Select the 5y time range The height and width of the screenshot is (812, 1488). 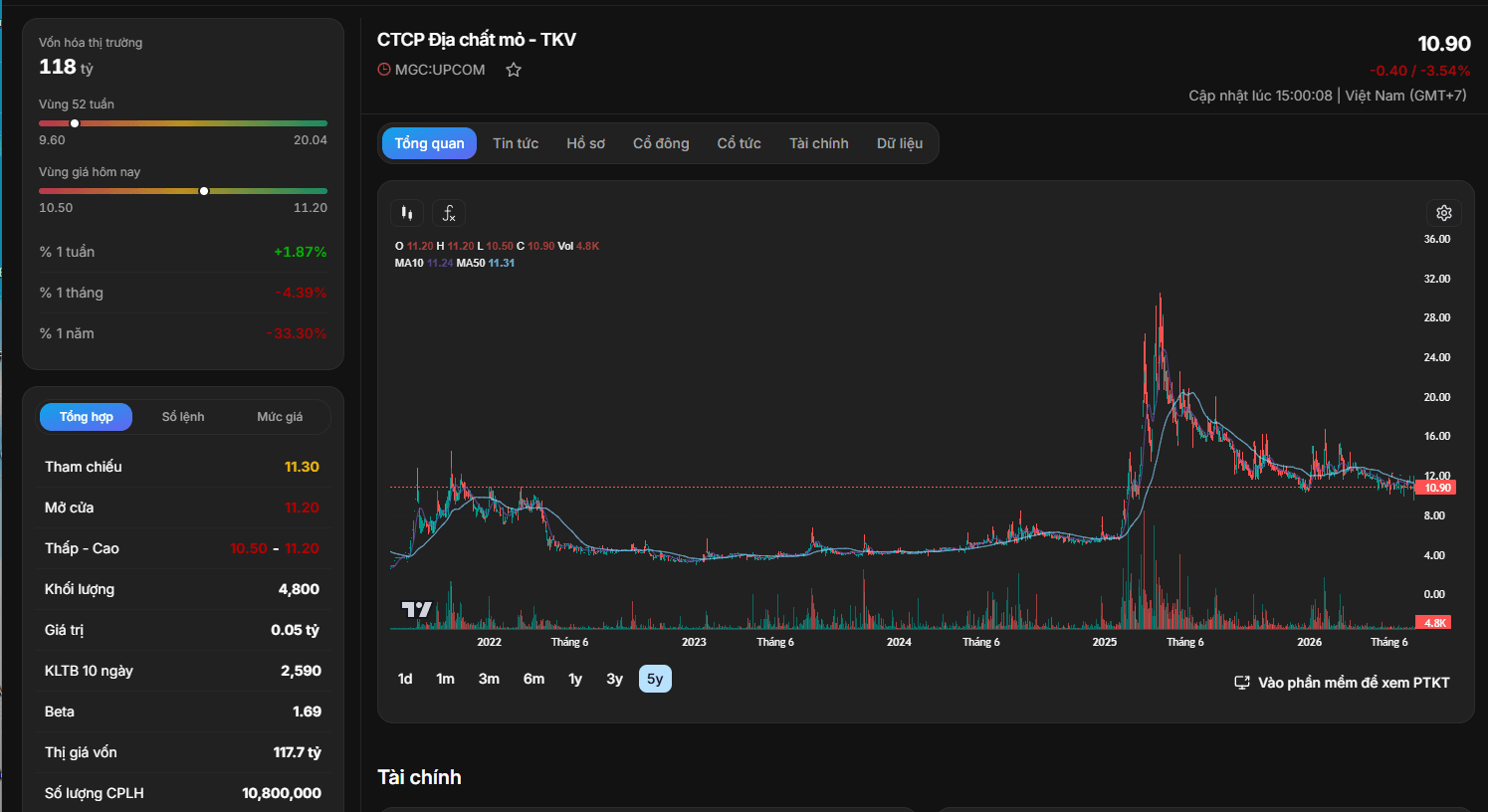(x=655, y=679)
